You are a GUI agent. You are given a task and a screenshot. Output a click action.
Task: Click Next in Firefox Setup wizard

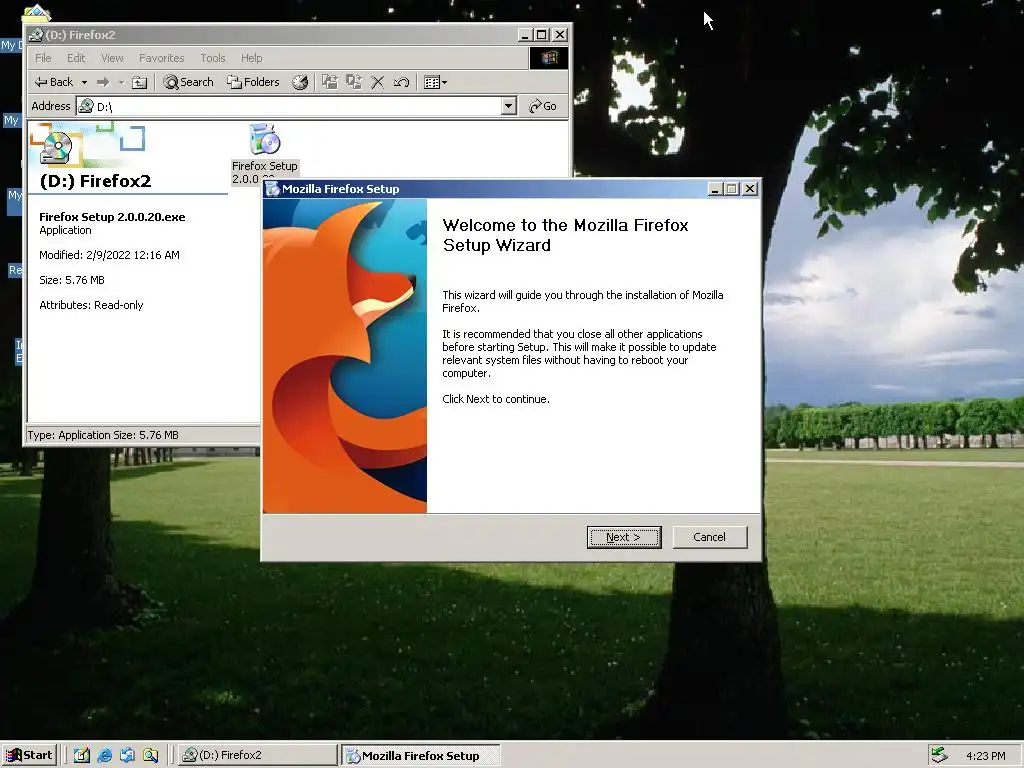coord(624,537)
